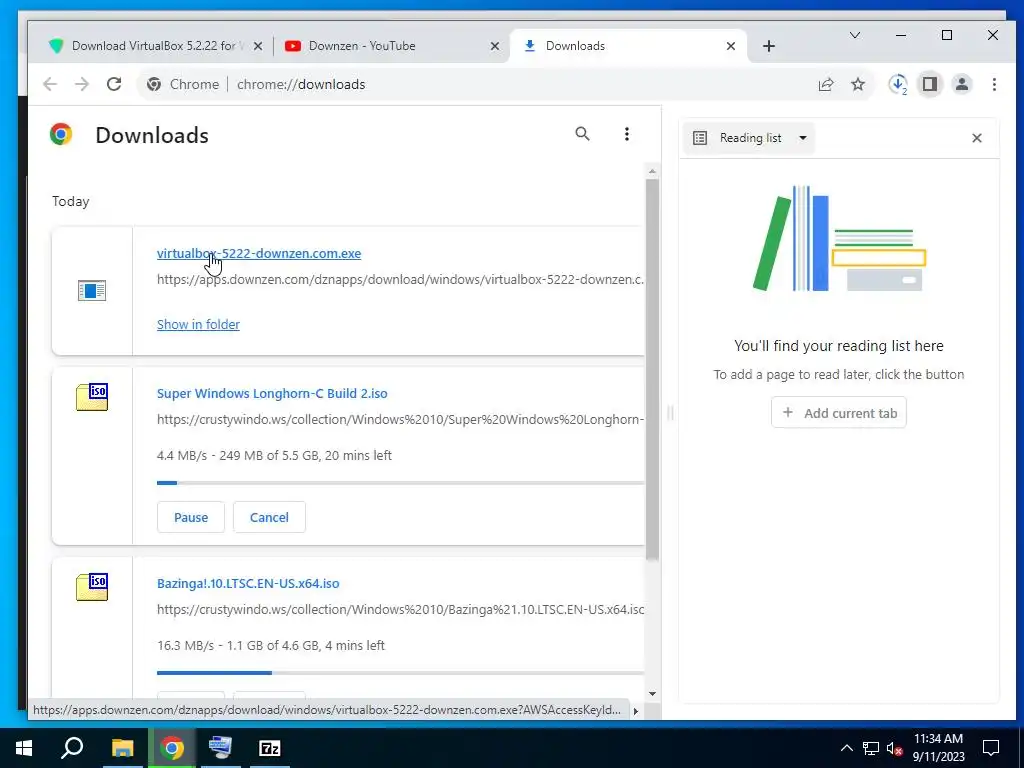Viewport: 1024px width, 768px height.
Task: Click the Chrome site info icon in address bar
Action: 153,84
